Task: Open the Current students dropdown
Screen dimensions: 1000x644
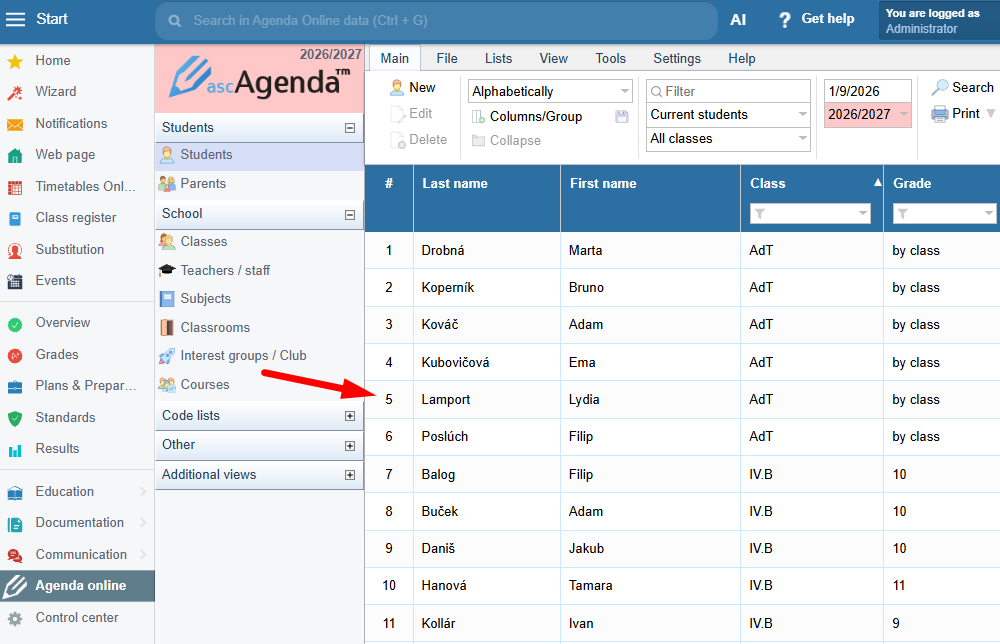Action: [x=728, y=115]
